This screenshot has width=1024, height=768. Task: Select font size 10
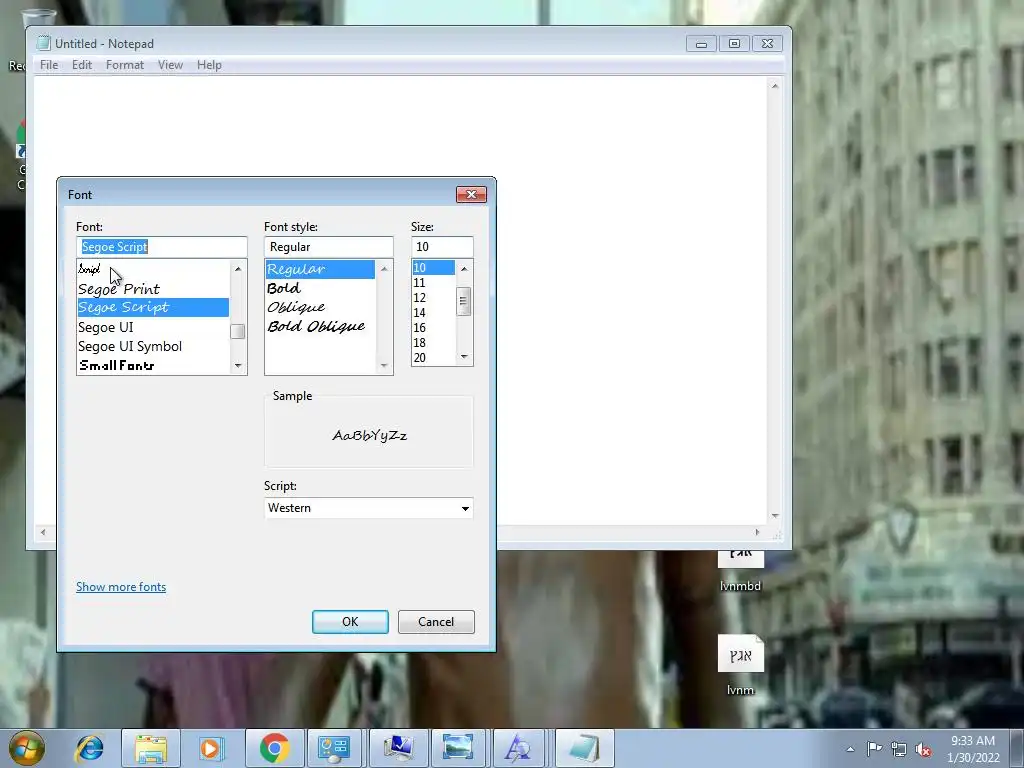(434, 268)
